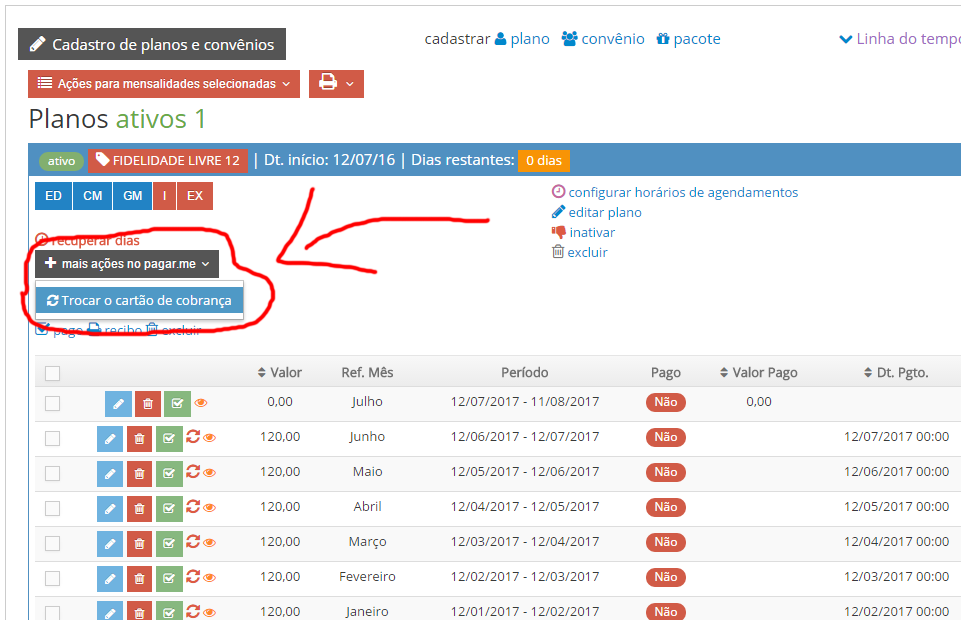
Task: Click the edit pencil icon in the Julho row
Action: (x=118, y=403)
